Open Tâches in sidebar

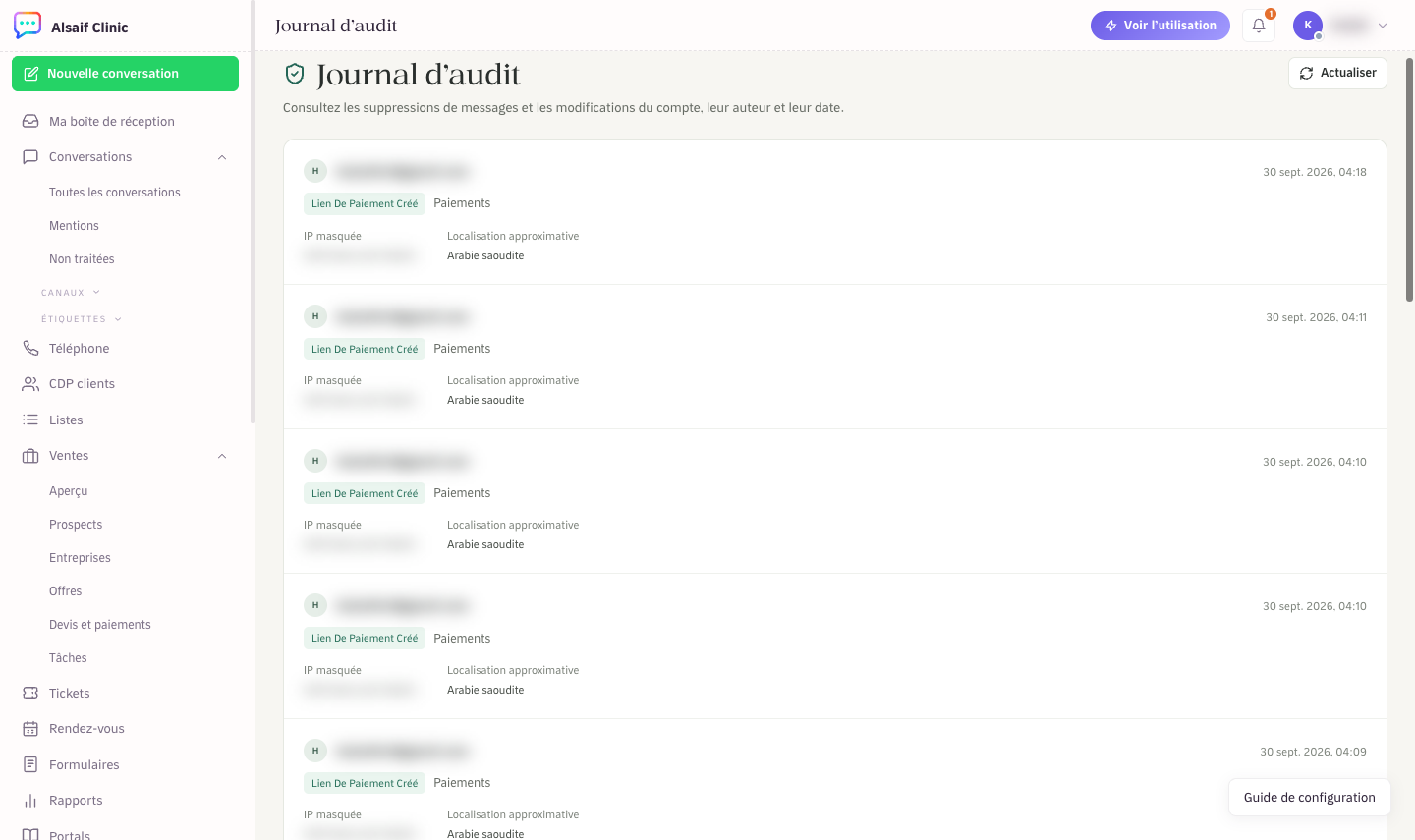(x=68, y=658)
